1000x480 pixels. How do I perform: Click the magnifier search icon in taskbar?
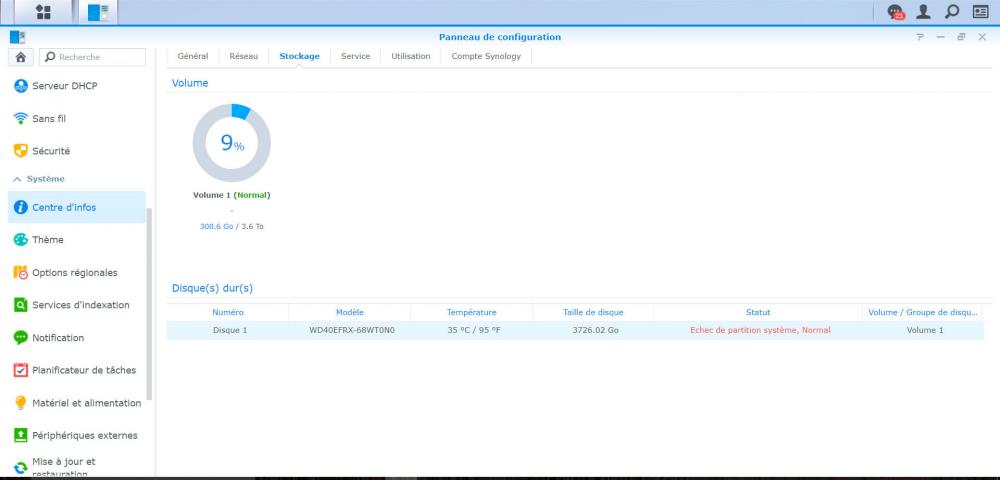coord(952,12)
